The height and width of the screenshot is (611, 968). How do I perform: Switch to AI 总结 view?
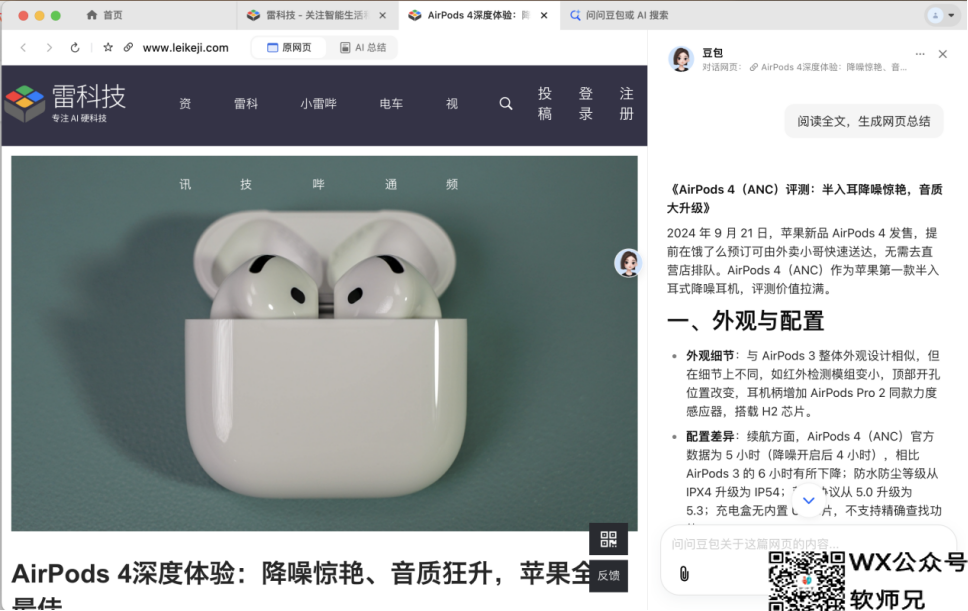[363, 48]
